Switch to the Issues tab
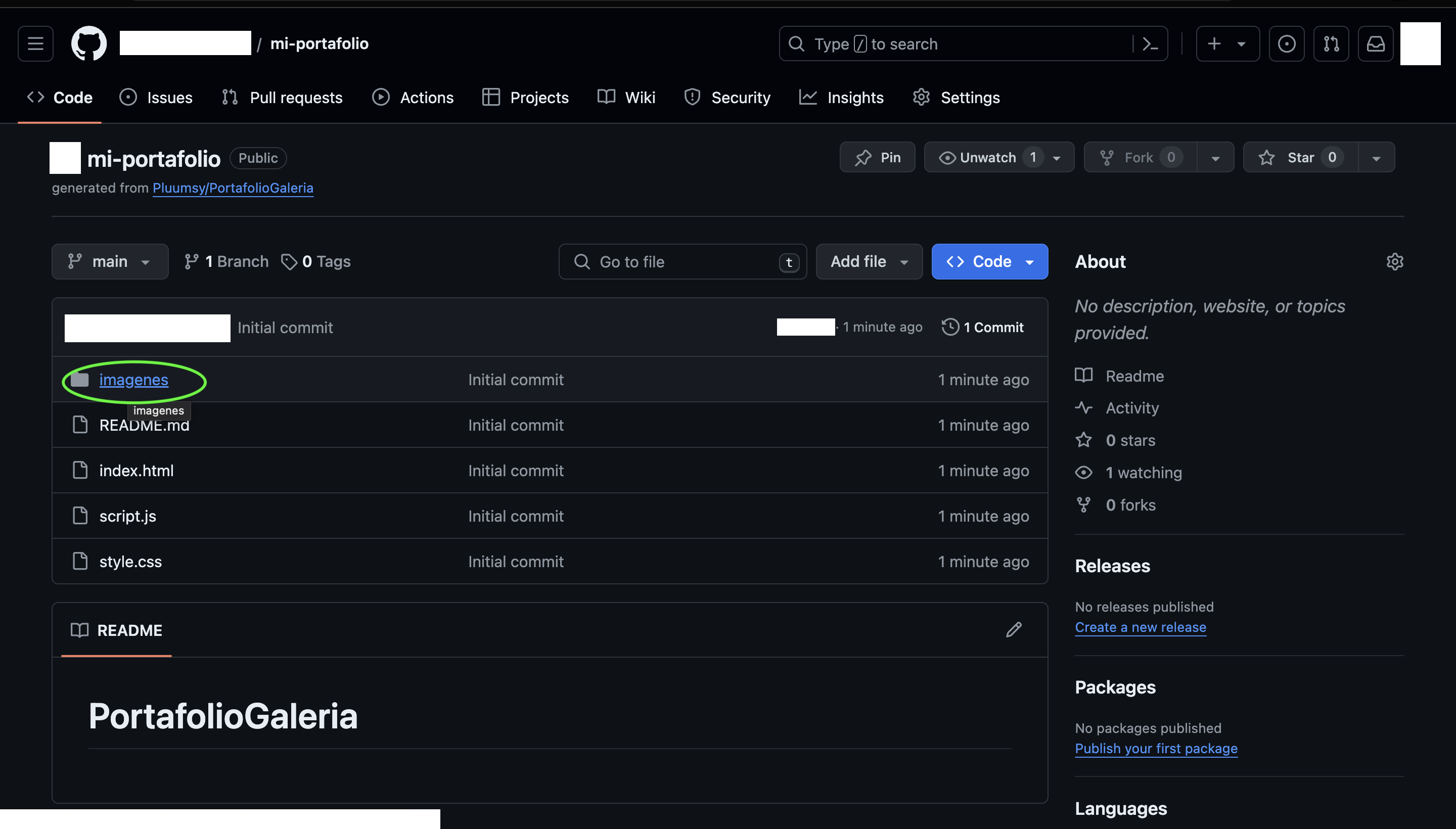 [156, 98]
